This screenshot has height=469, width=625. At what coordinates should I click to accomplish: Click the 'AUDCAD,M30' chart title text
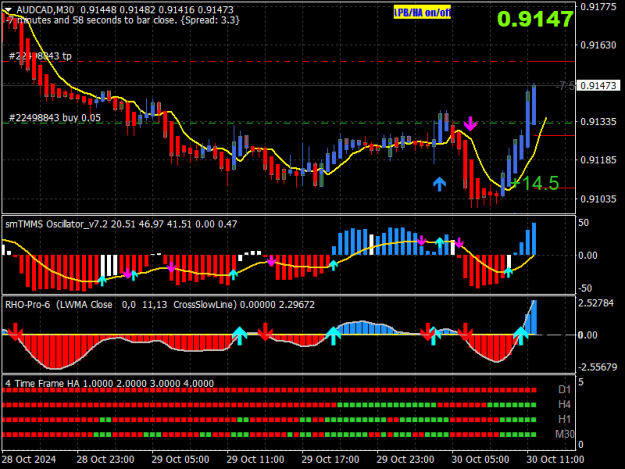click(45, 10)
